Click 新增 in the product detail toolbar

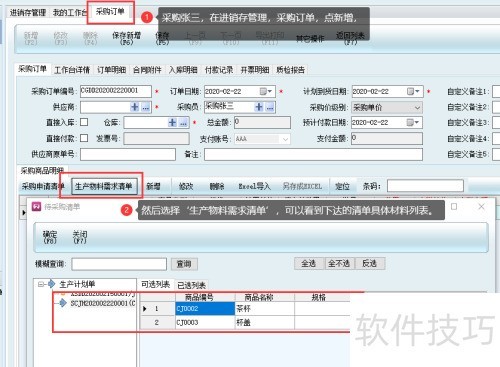(x=153, y=186)
